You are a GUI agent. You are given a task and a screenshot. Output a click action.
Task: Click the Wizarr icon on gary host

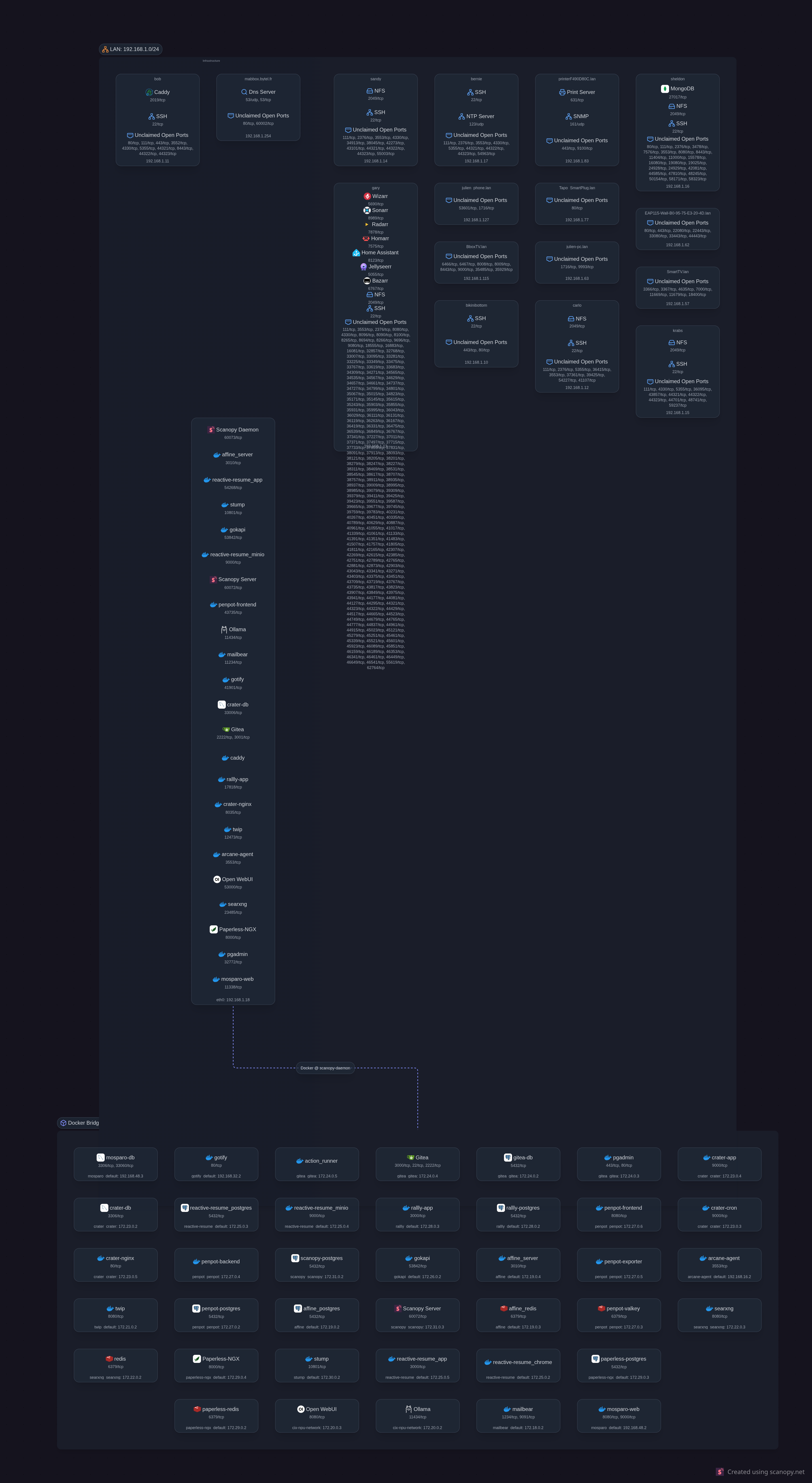[x=368, y=196]
